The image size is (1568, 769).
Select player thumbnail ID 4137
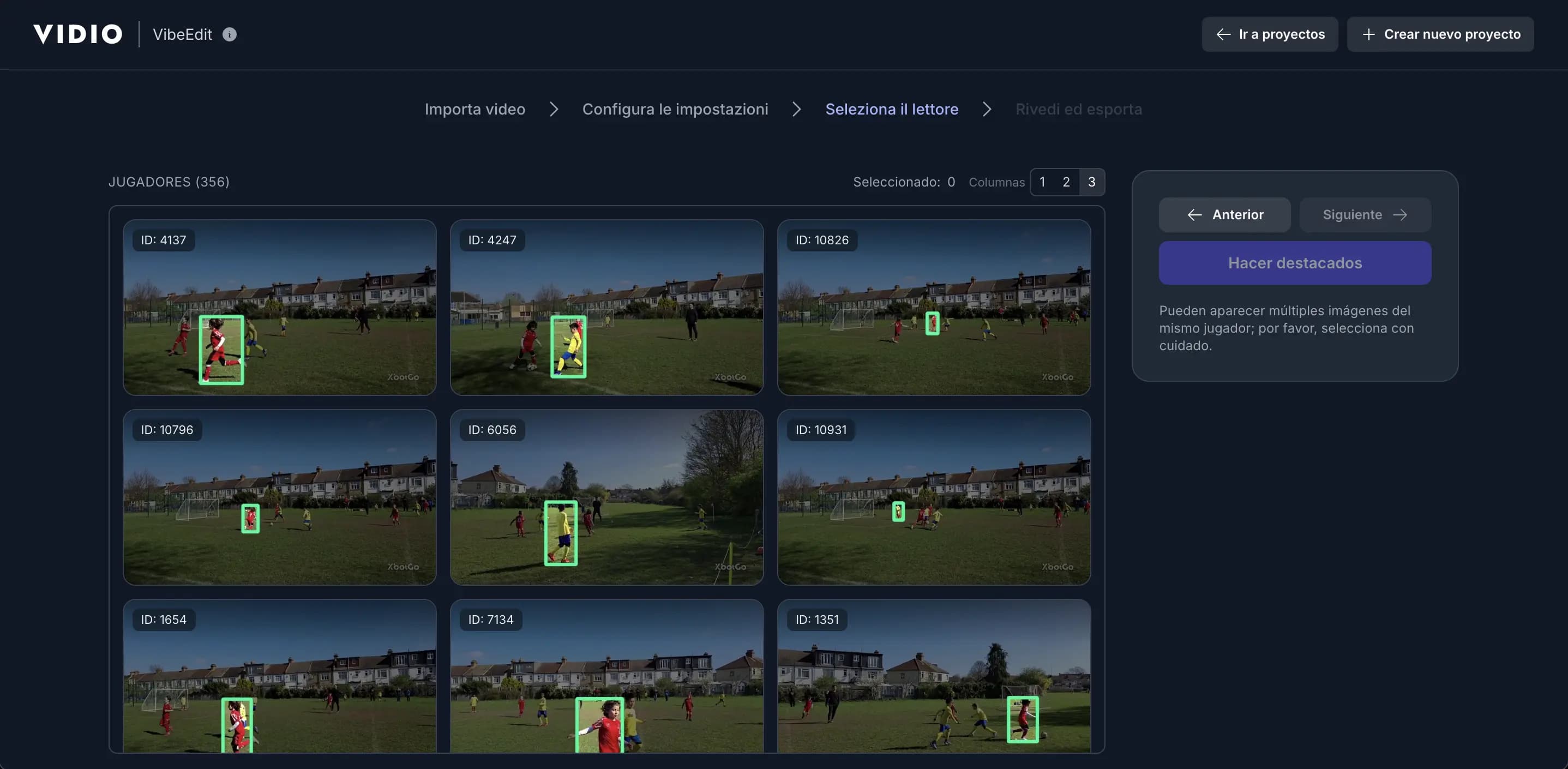click(279, 308)
